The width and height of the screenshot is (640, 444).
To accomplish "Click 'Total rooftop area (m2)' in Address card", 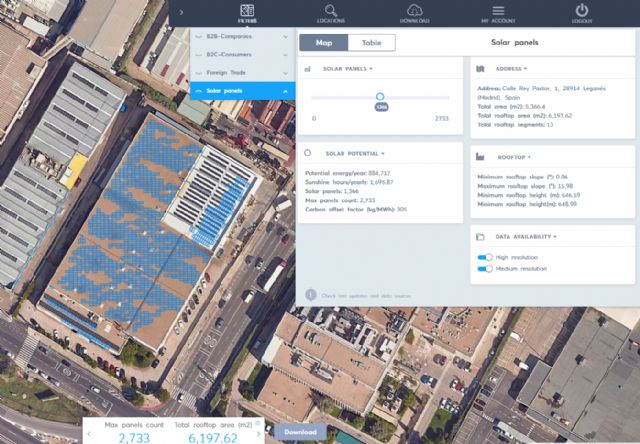I will (x=524, y=115).
